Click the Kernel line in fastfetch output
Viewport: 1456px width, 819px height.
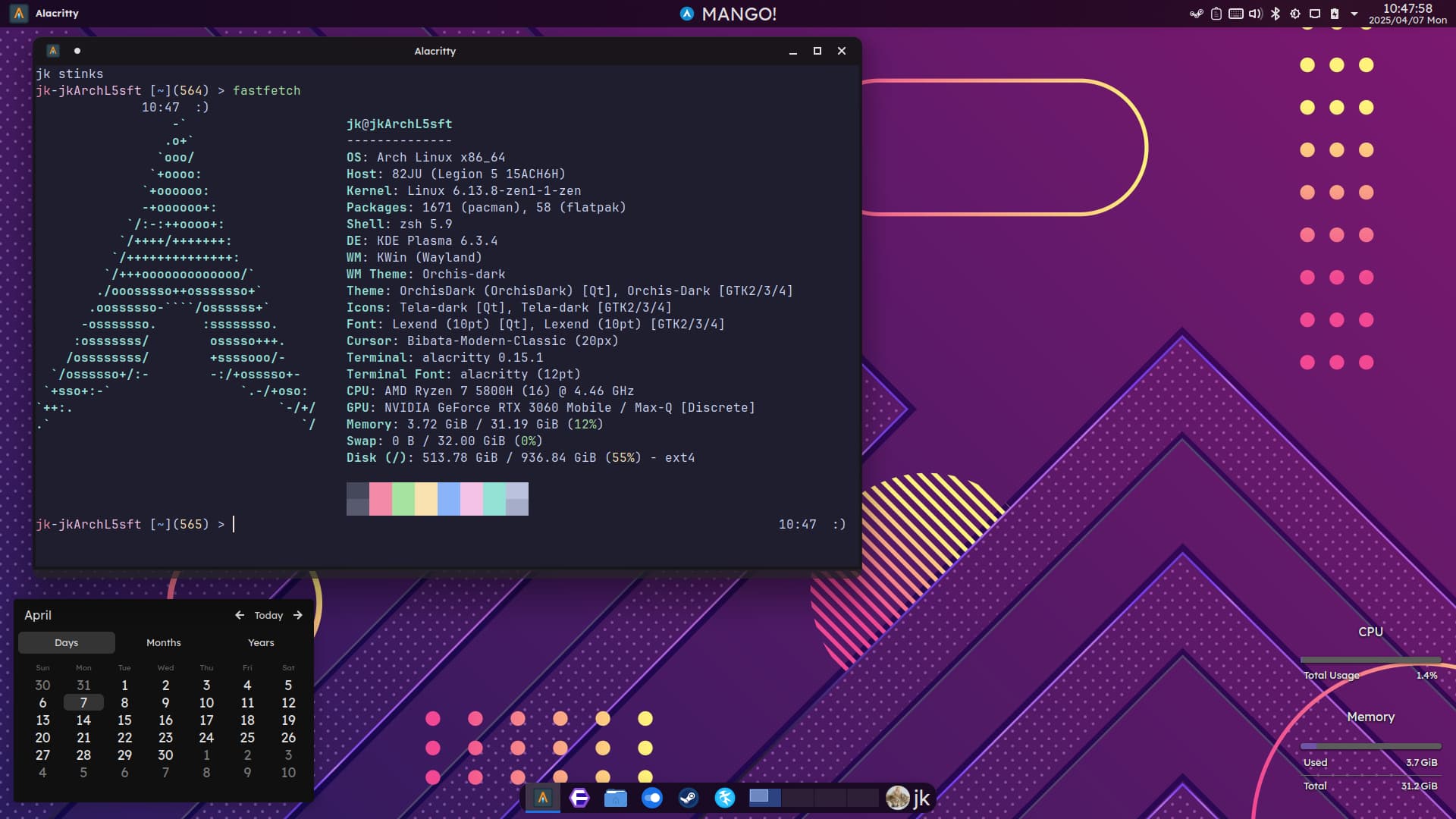pos(464,190)
